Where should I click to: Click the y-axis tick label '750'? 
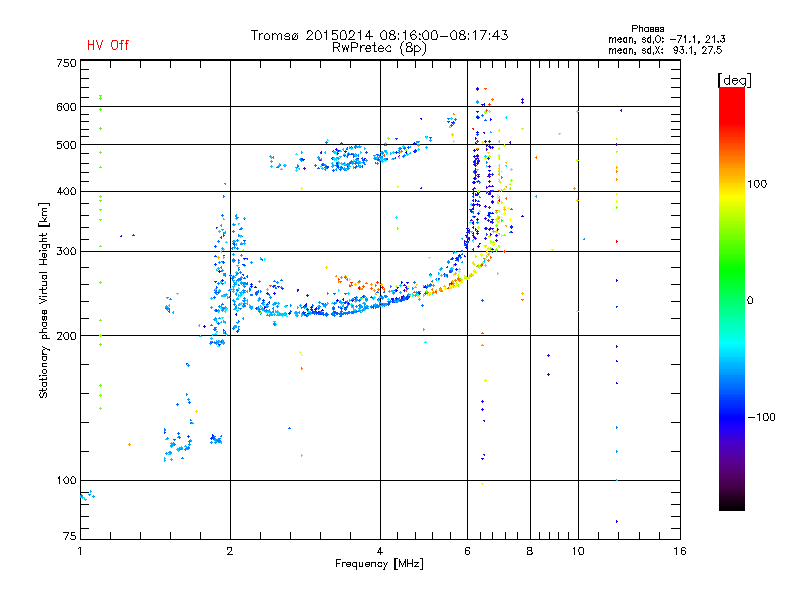(66, 63)
